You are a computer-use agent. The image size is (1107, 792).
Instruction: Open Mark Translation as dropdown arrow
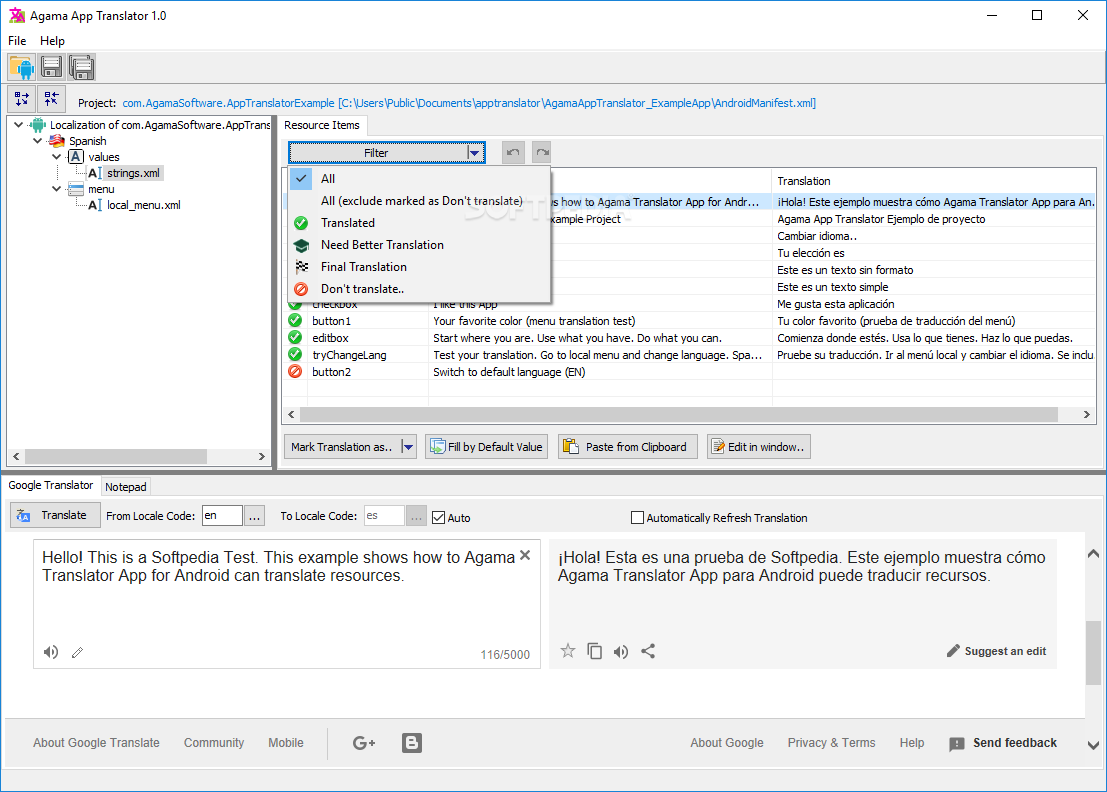click(x=407, y=447)
